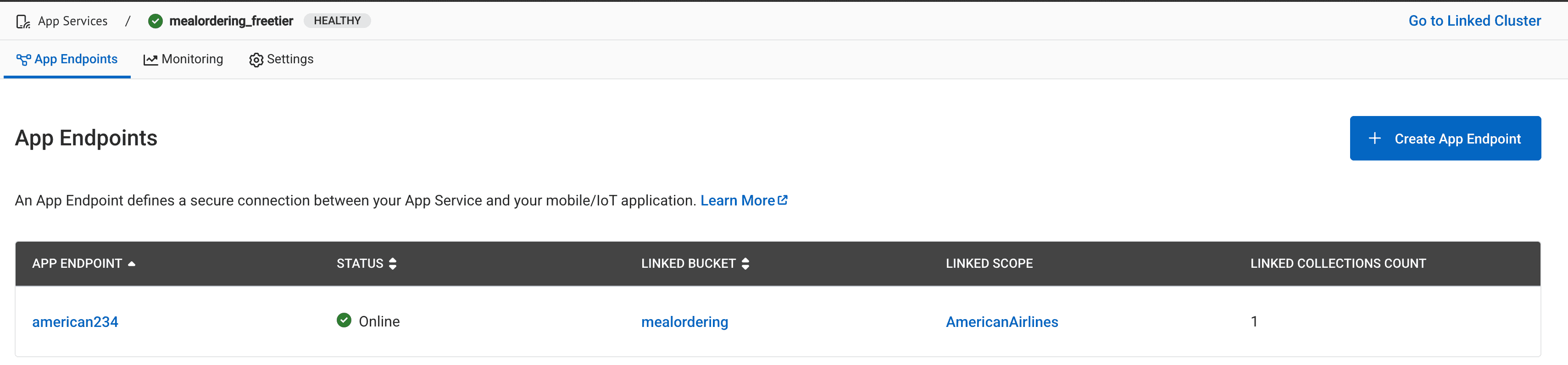Switch to the Monitoring tab
The height and width of the screenshot is (365, 1568).
[183, 59]
